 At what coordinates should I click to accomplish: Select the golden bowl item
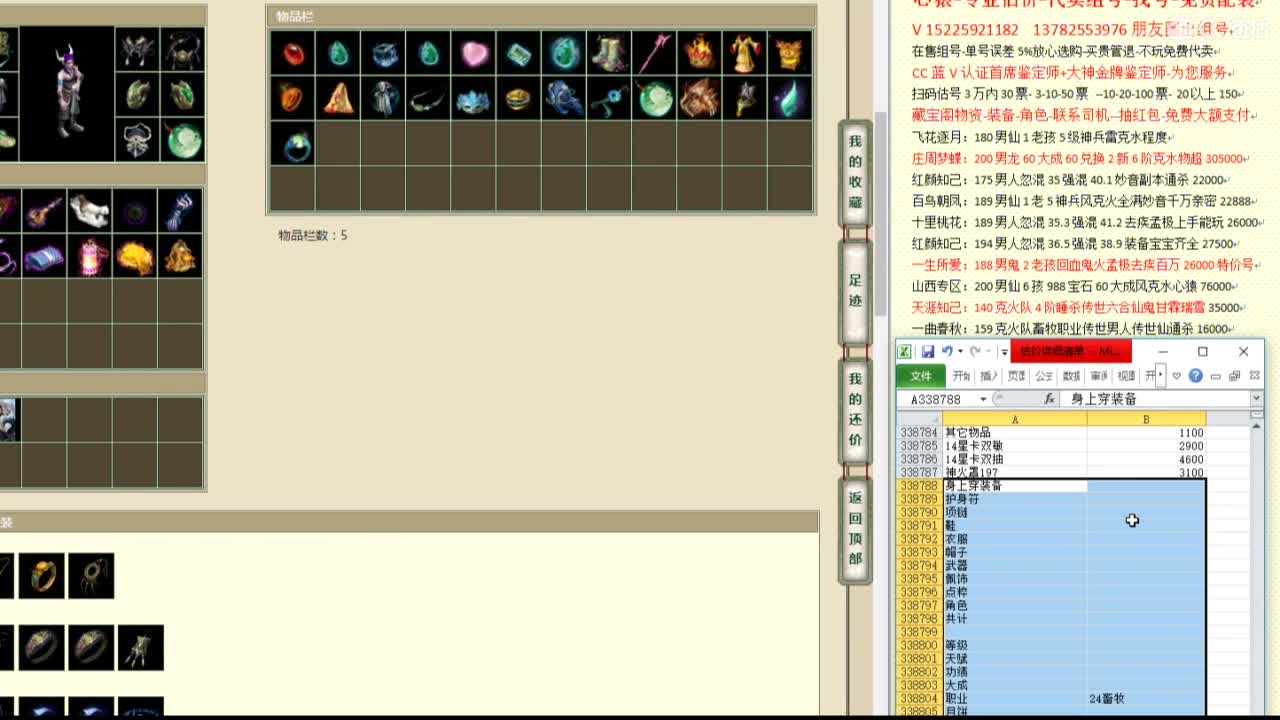pos(518,98)
